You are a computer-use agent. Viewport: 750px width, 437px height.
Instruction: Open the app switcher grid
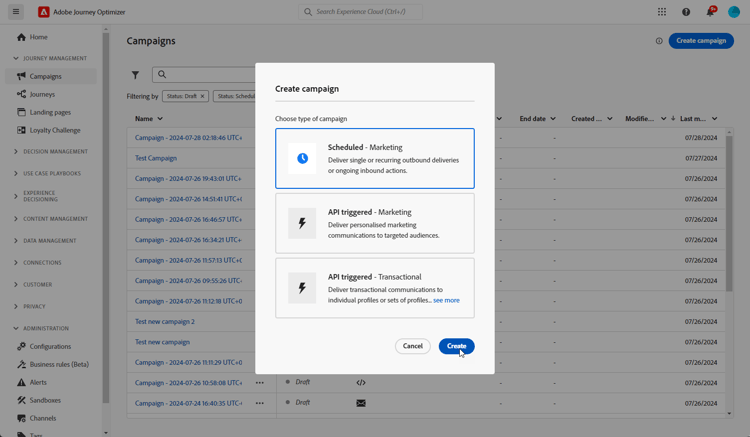pyautogui.click(x=661, y=12)
